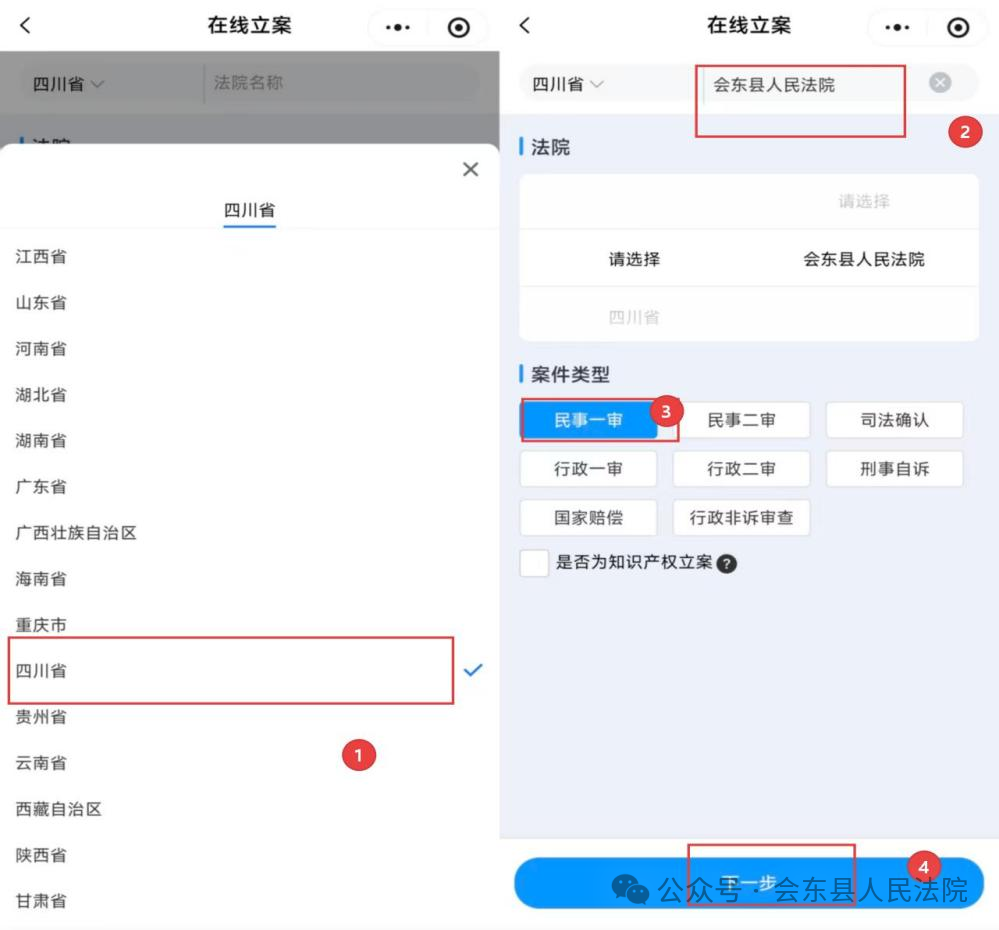Viewport: 999px width, 930px height.
Task: Select the 行政一审 case type
Action: (588, 469)
